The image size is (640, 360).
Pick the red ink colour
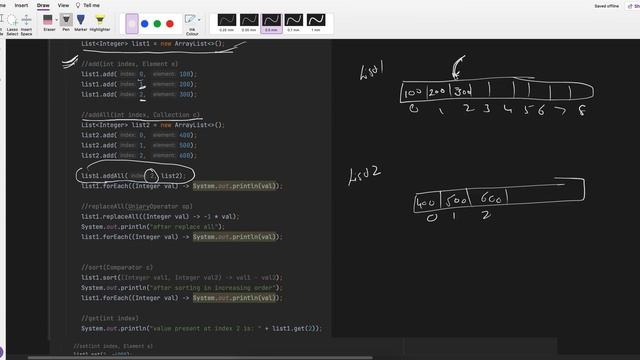(x=170, y=24)
